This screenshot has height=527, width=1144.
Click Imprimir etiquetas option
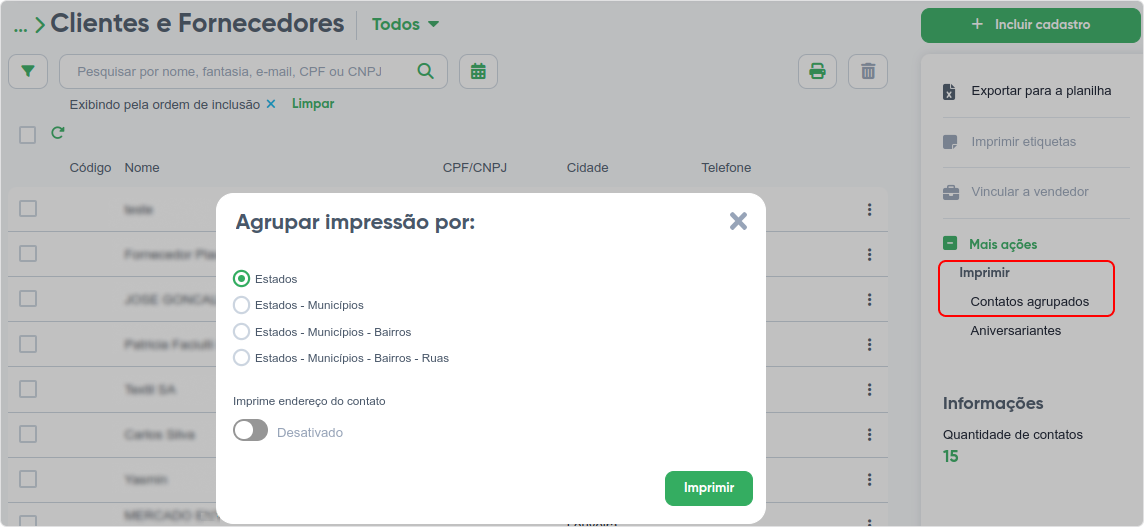tap(1024, 142)
